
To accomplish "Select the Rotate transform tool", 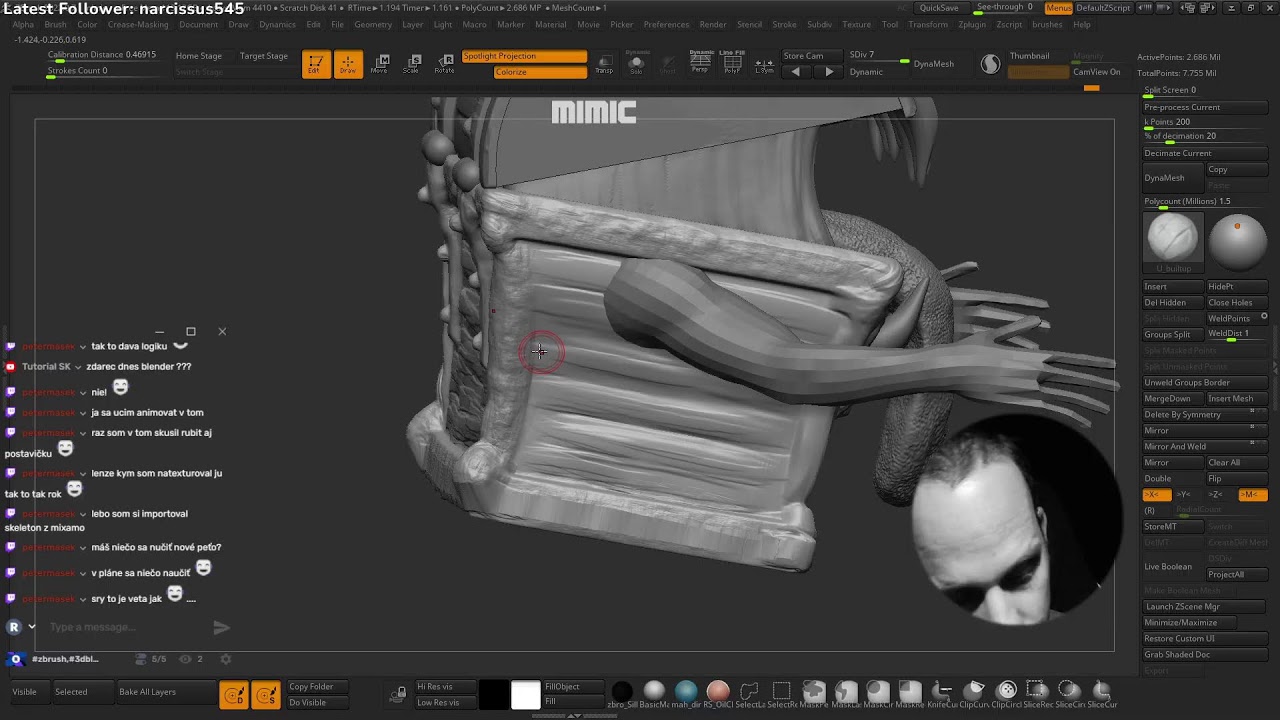I will 444,64.
